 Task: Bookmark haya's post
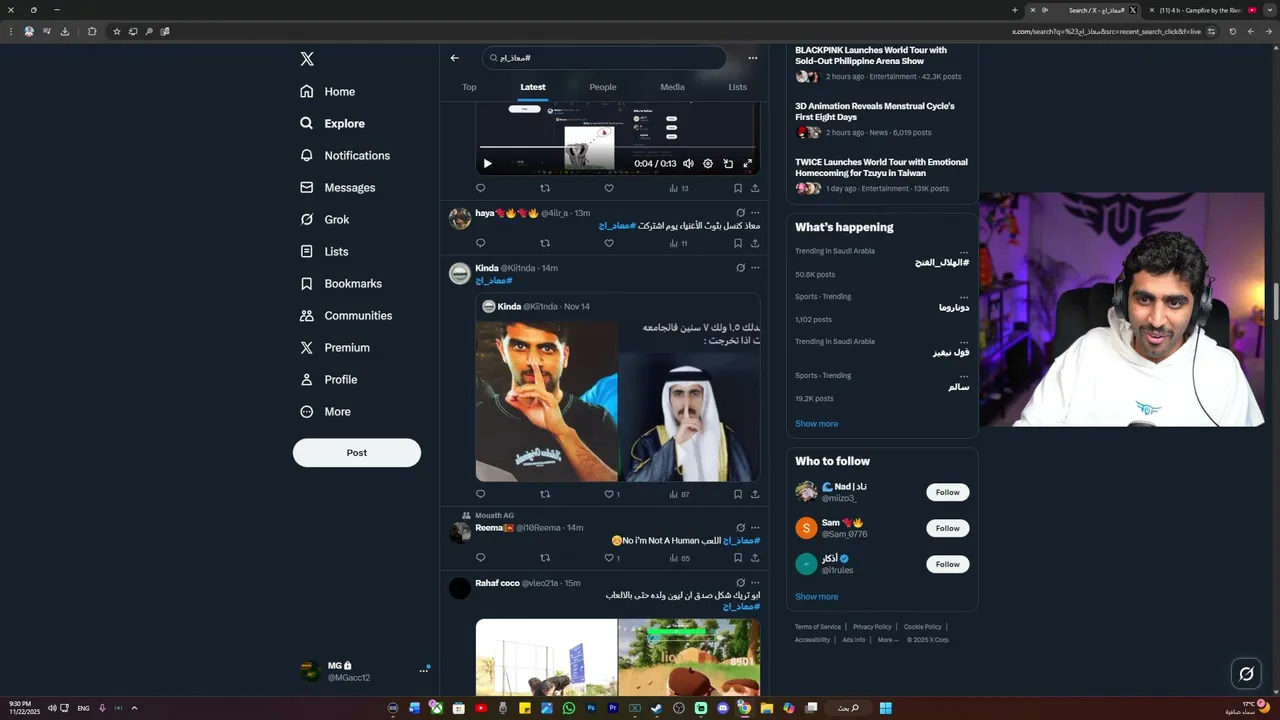738,243
